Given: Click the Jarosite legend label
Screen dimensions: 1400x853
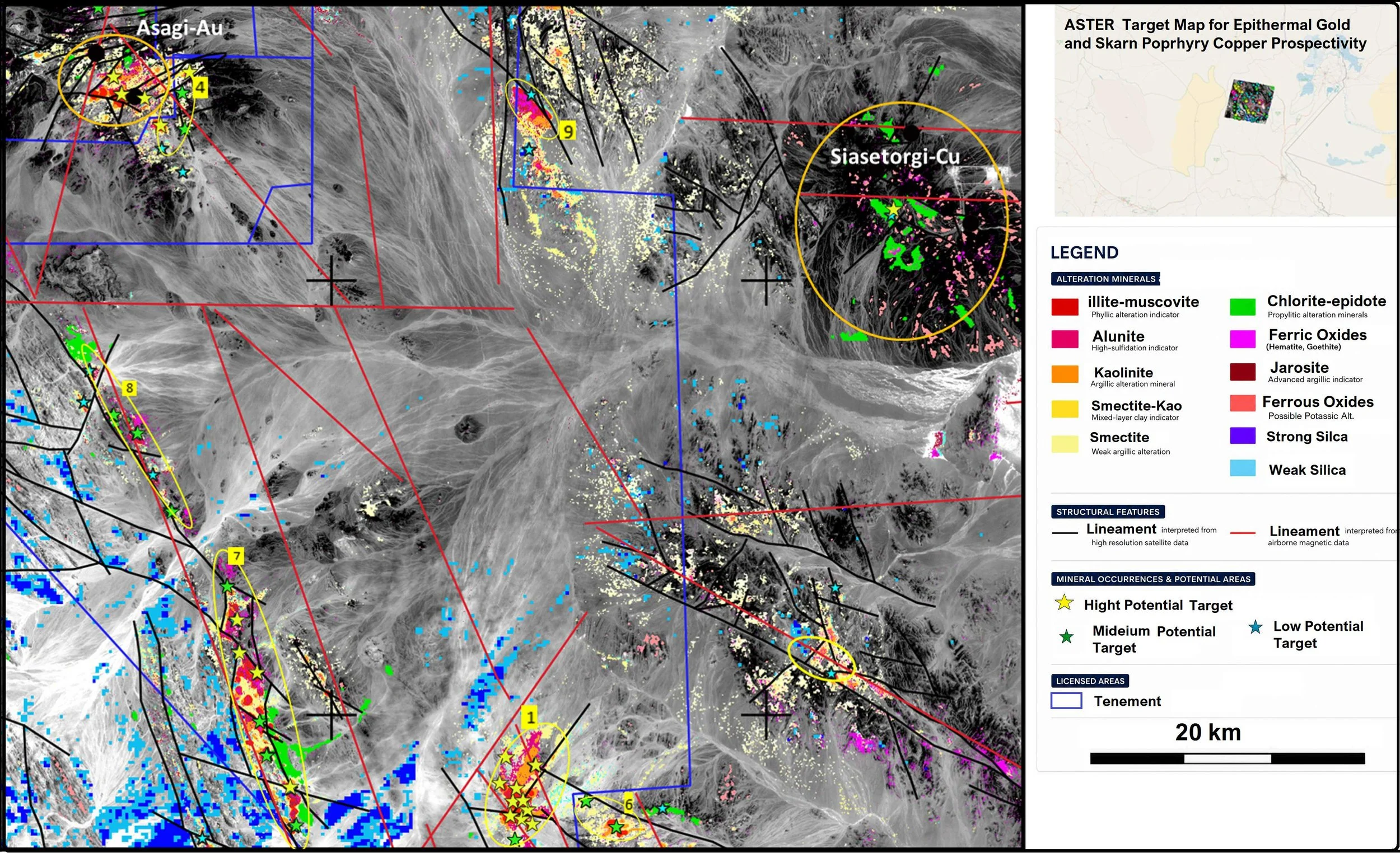Looking at the screenshot, I should [x=1299, y=367].
